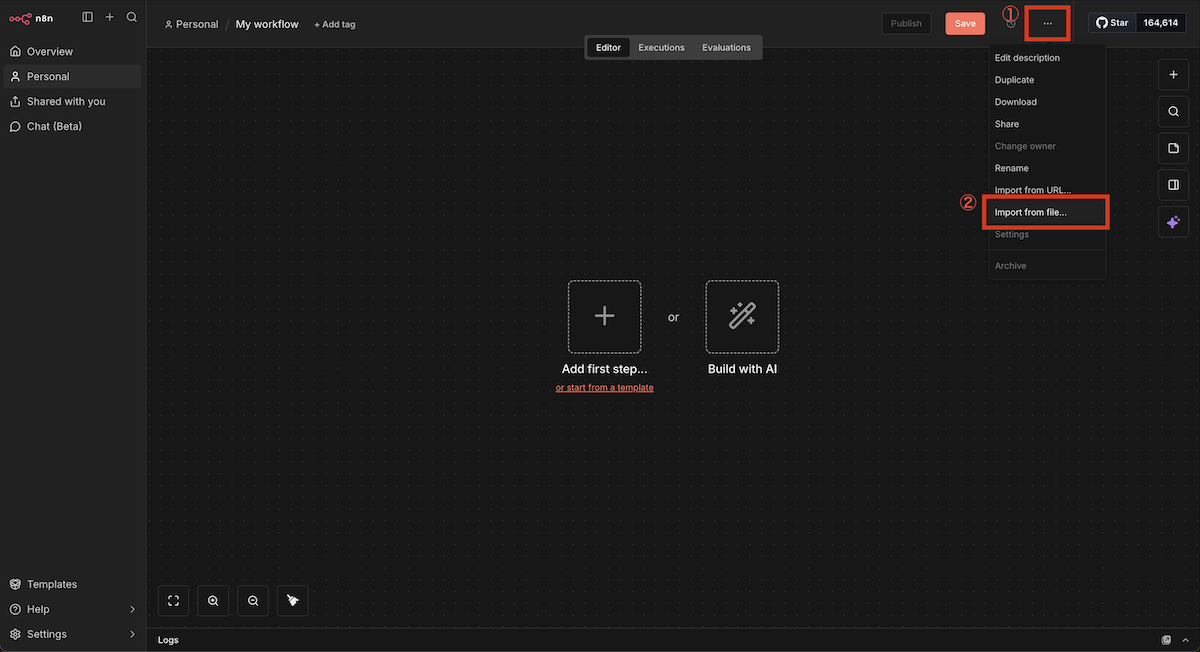Zoom in on the canvas

pos(213,600)
